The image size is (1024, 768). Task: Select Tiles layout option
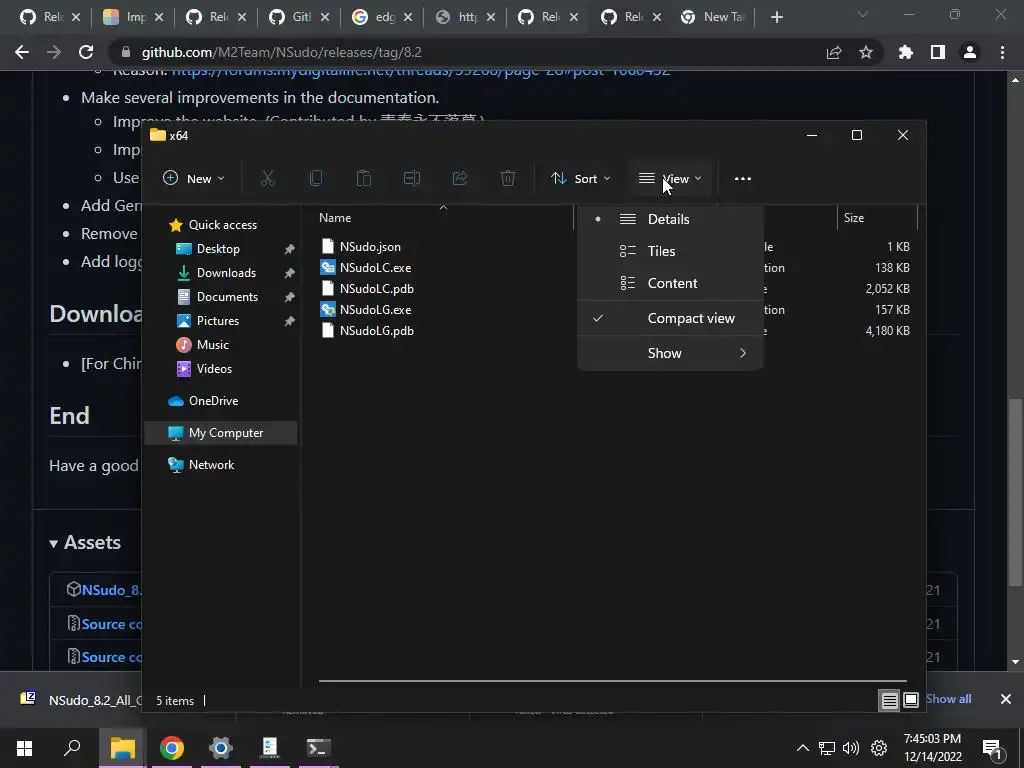[x=671, y=251]
